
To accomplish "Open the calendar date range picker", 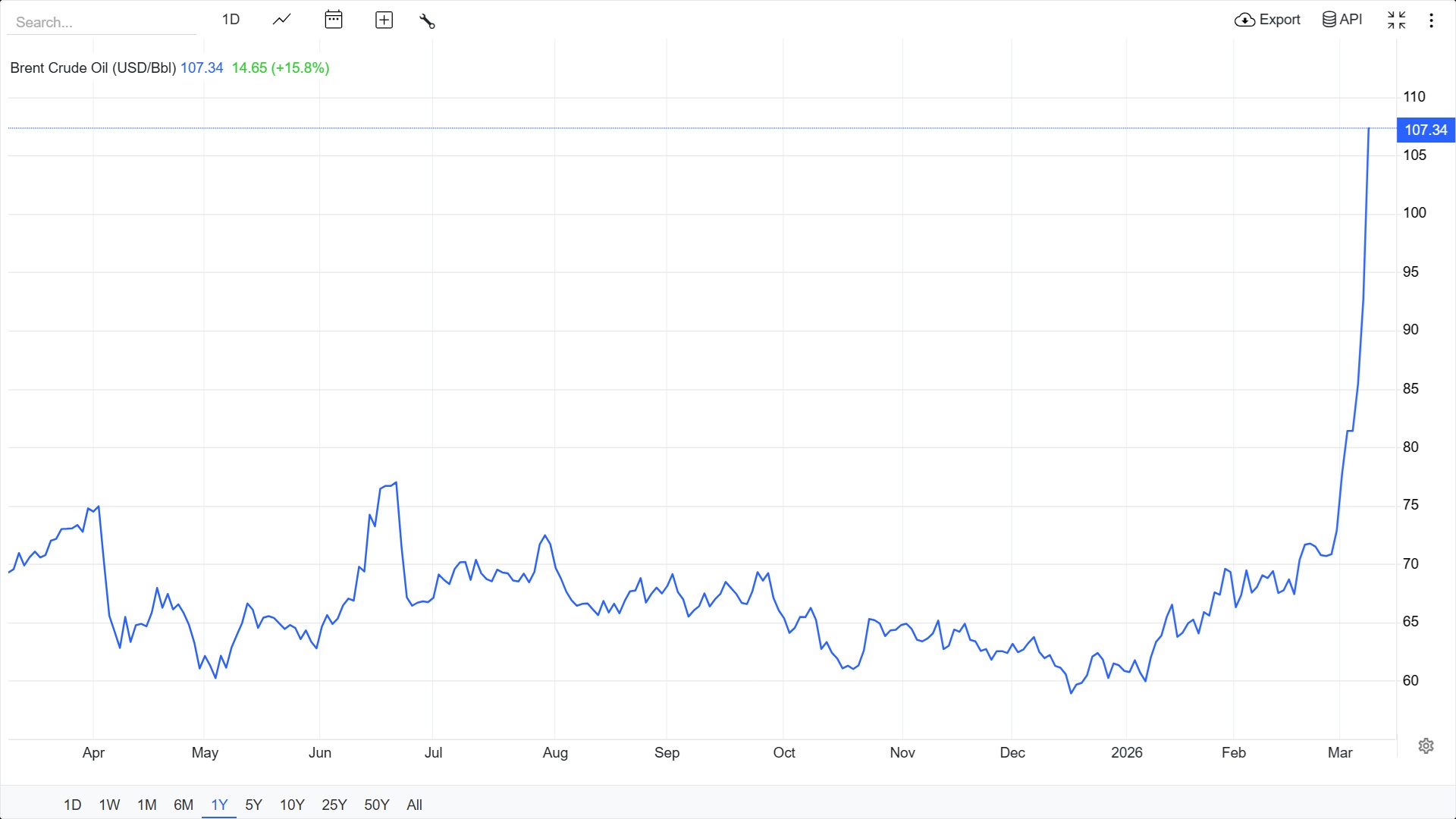I will point(334,20).
